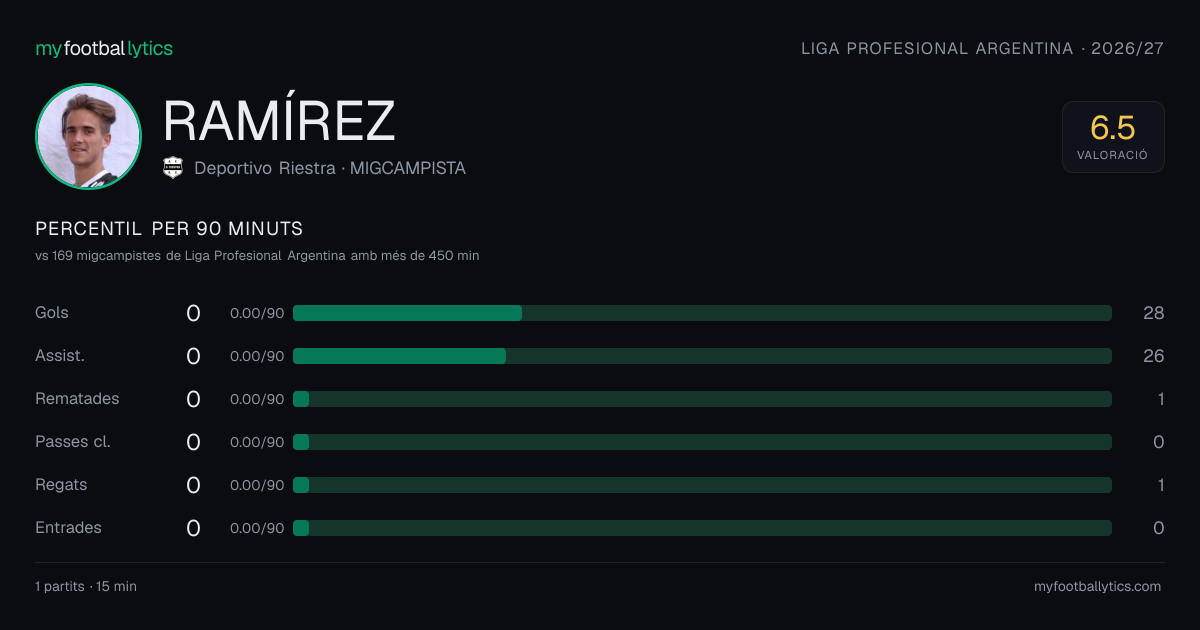Open the myfootballytics.com footer link
Image resolution: width=1200 pixels, height=630 pixels.
point(1097,586)
